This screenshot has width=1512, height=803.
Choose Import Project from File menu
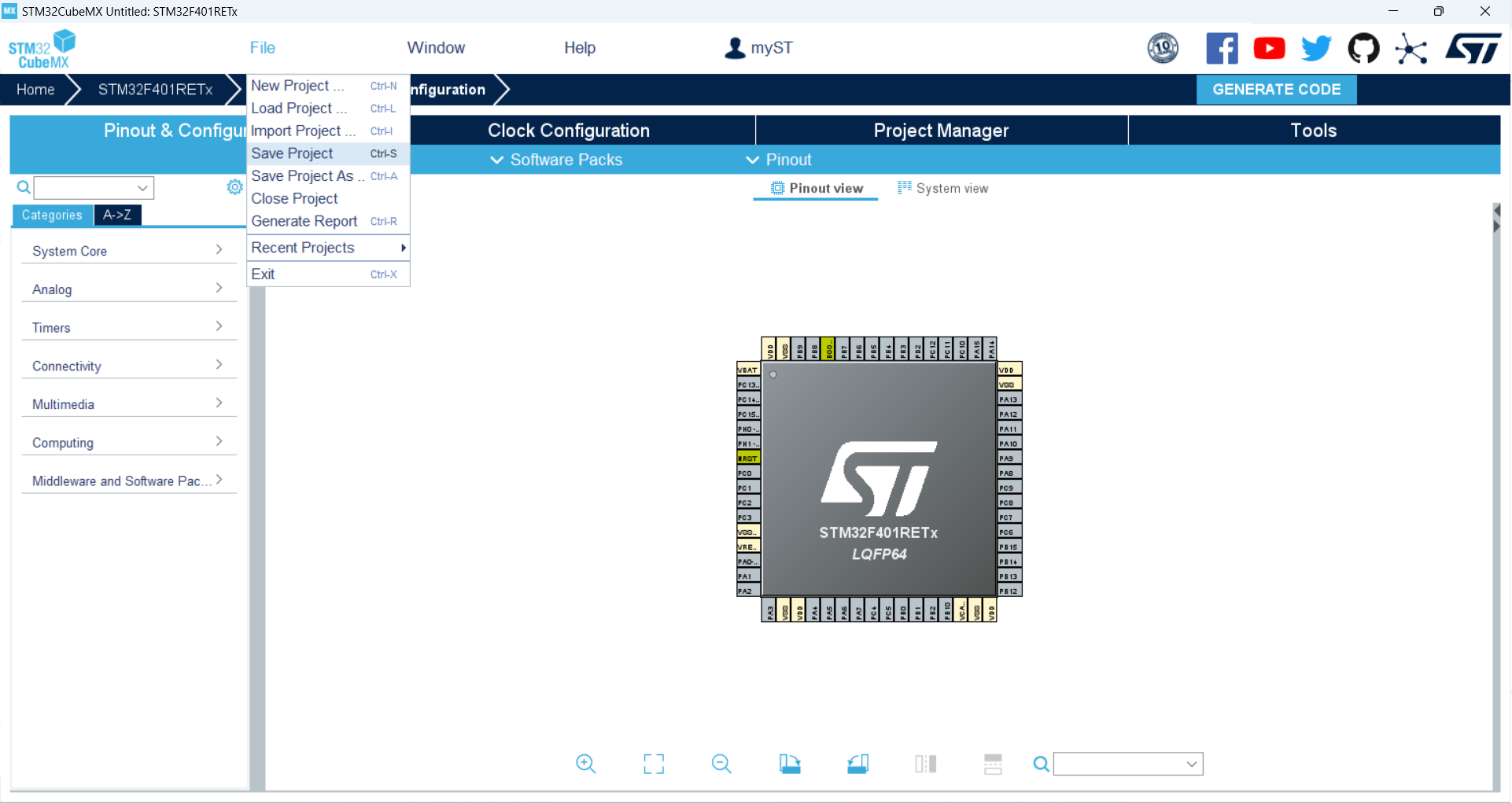click(x=328, y=131)
